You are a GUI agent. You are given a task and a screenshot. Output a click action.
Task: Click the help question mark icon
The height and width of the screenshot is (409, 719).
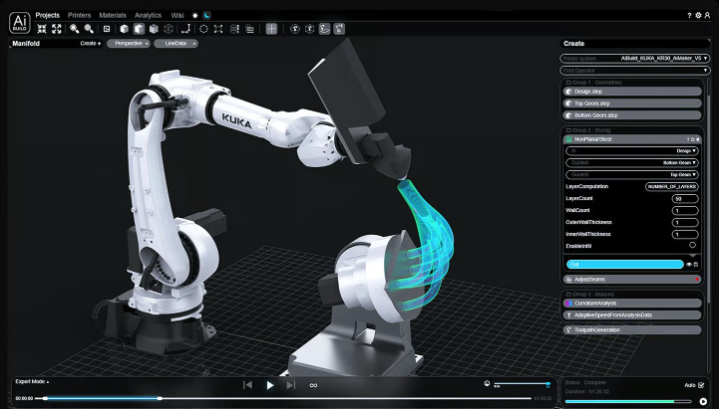(x=689, y=16)
